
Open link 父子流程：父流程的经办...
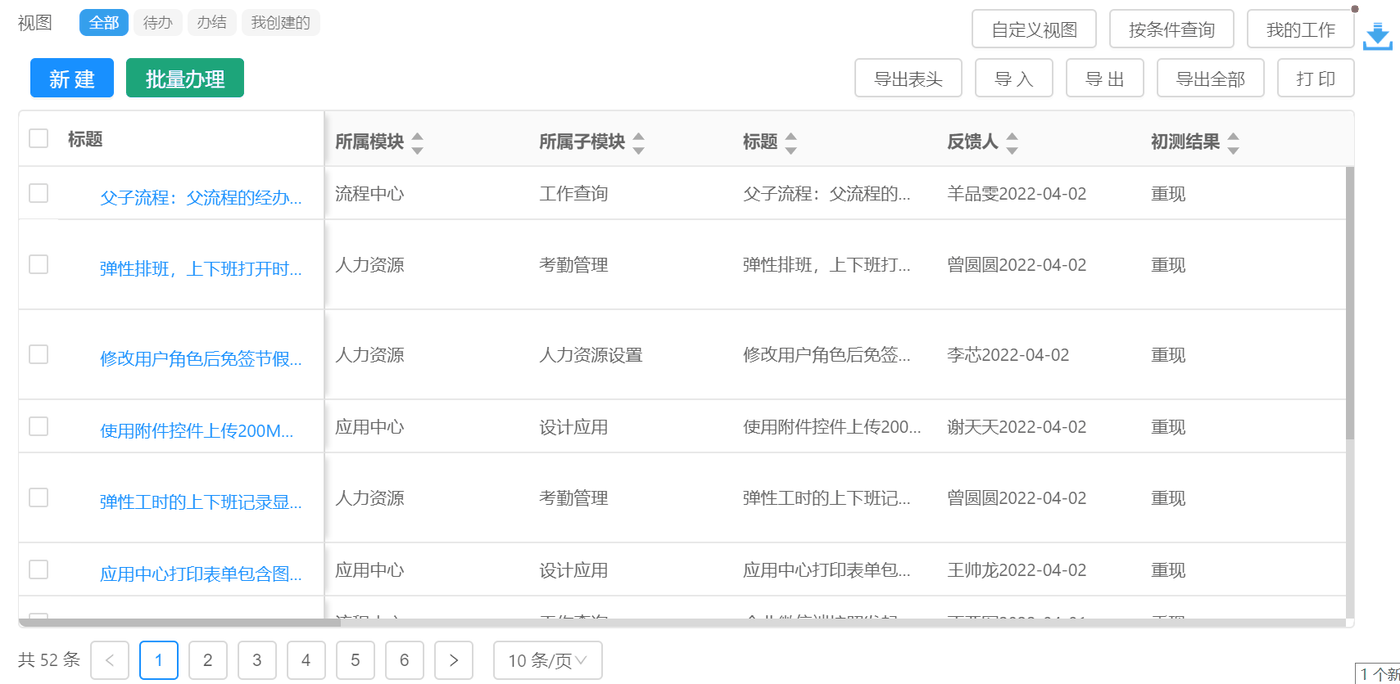point(201,198)
